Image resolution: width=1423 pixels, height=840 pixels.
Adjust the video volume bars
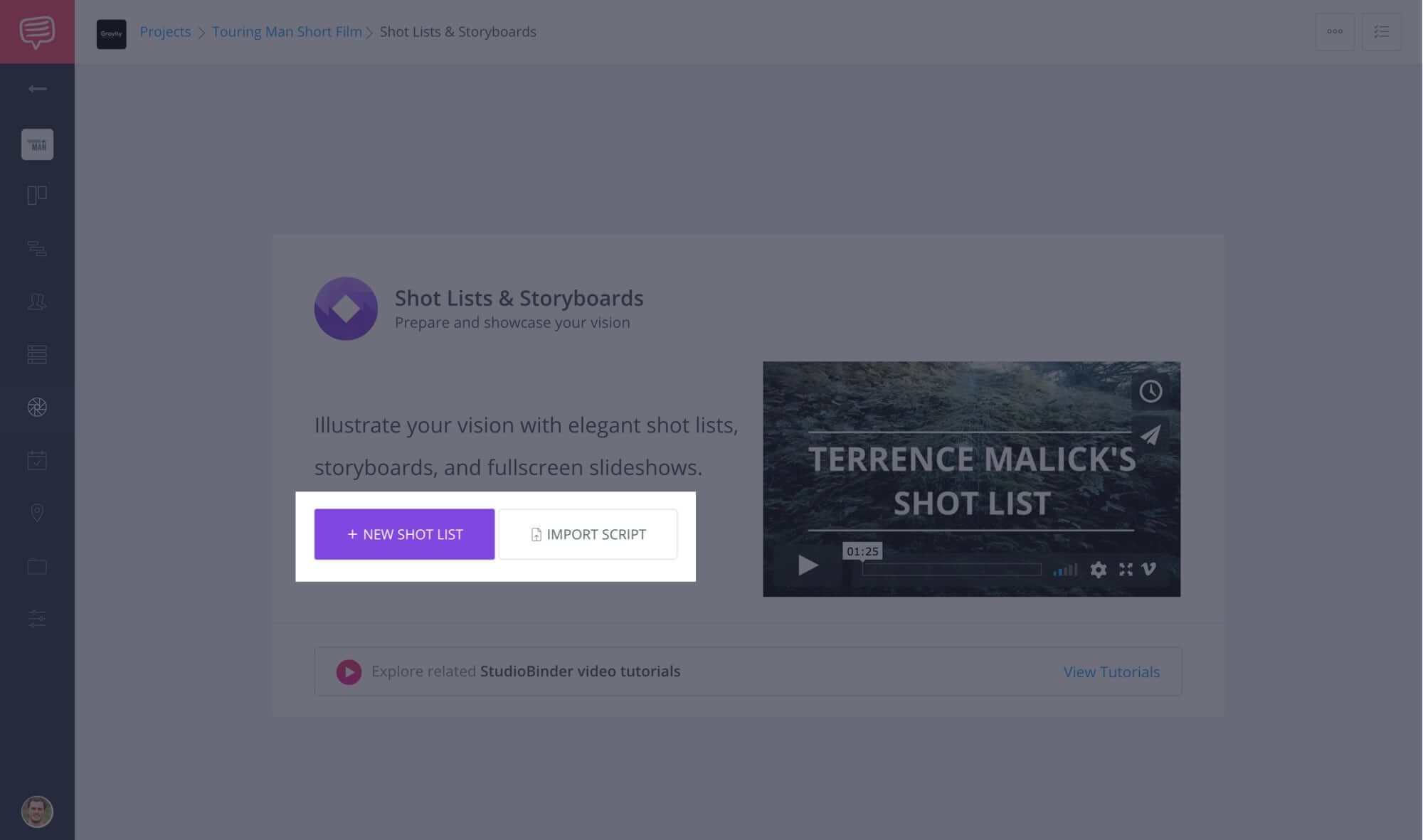click(1065, 570)
